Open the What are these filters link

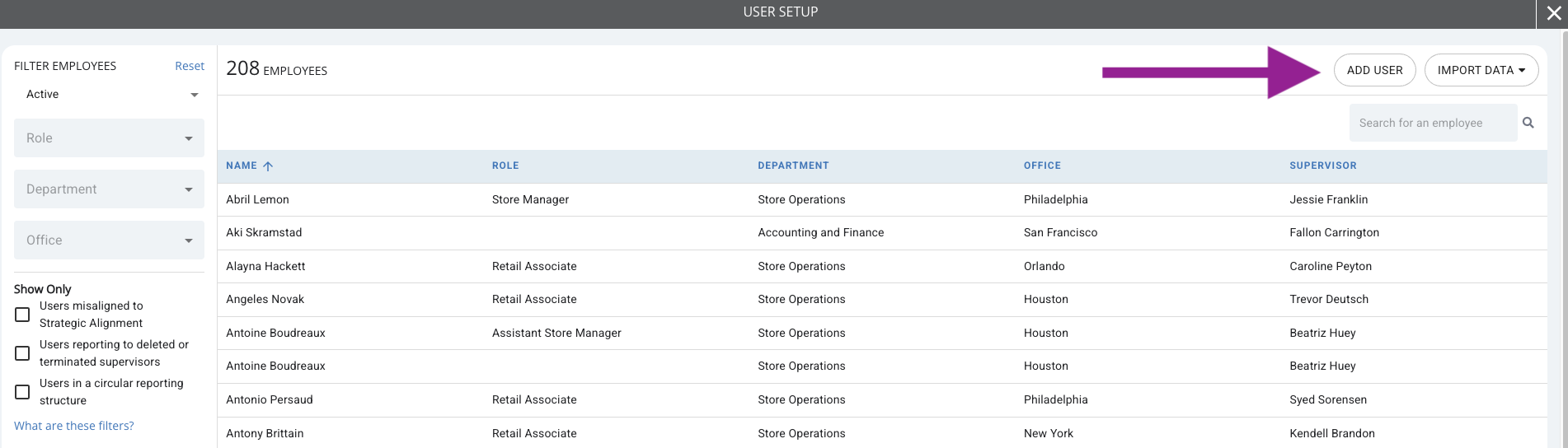73,426
